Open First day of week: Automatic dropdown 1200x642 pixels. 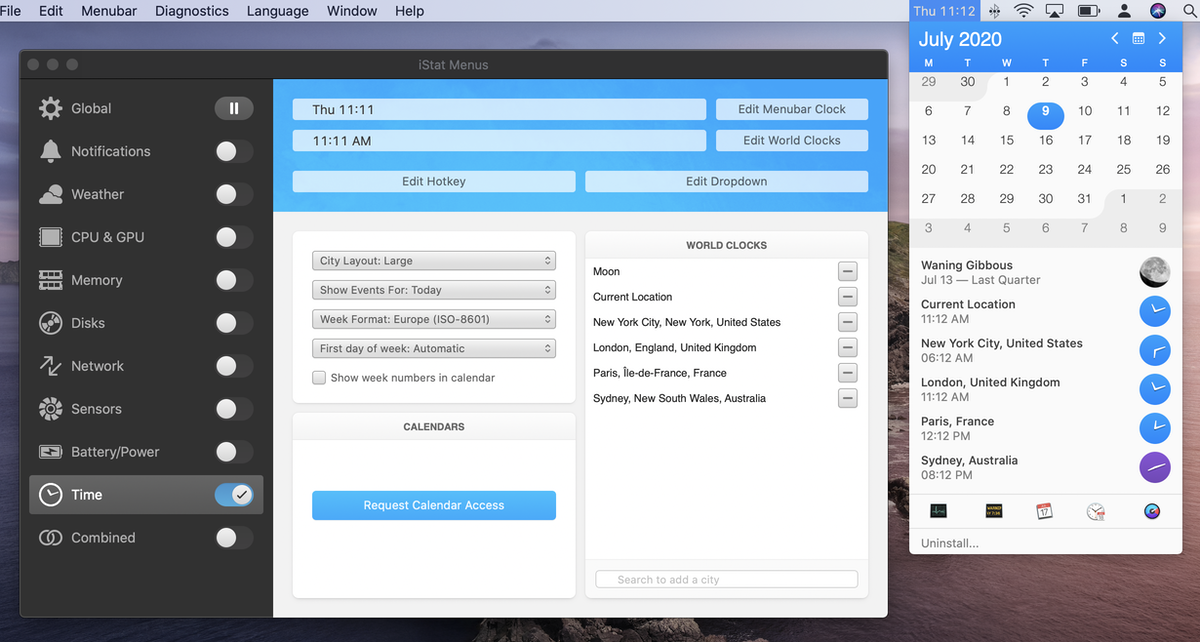tap(434, 349)
